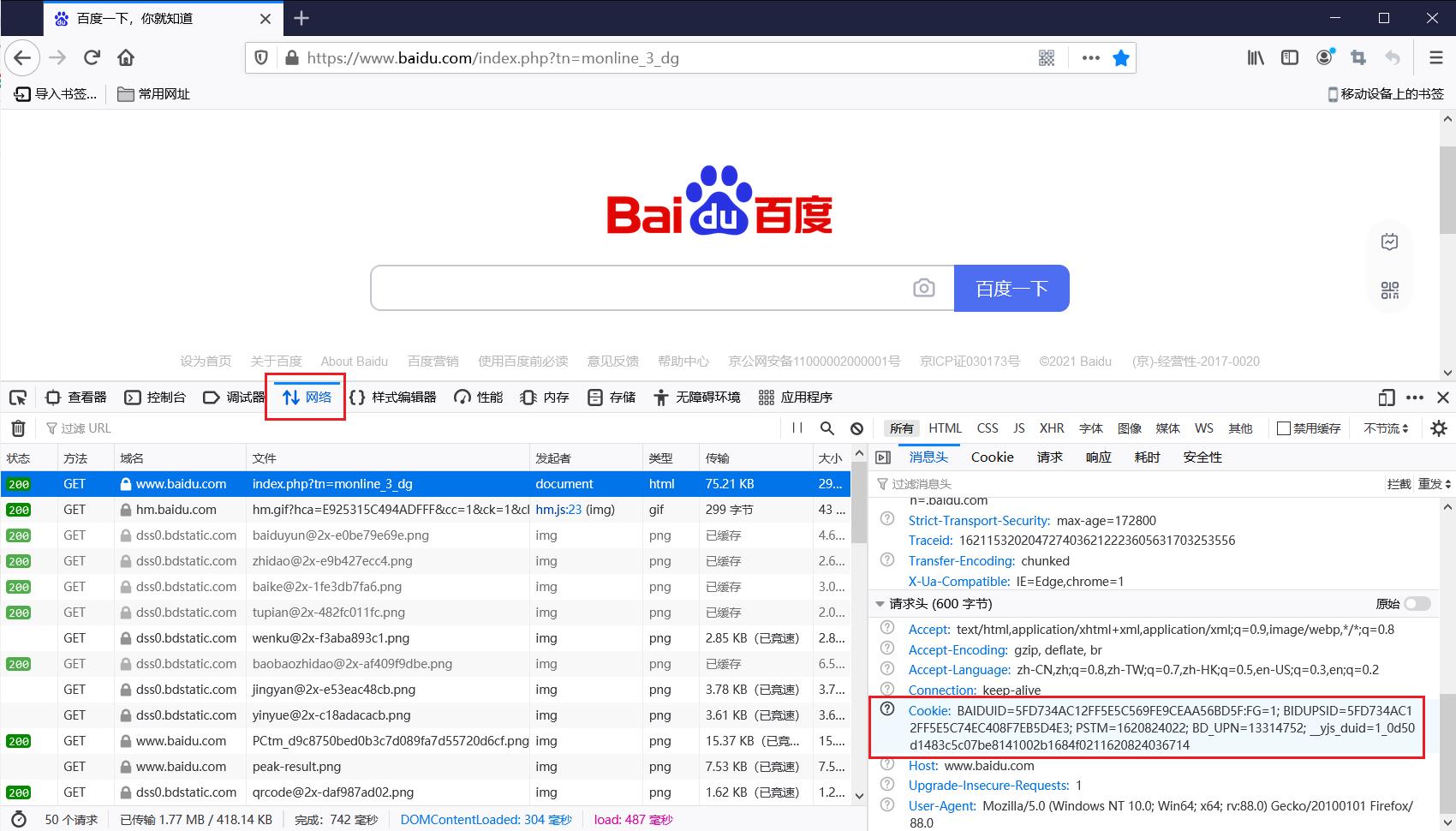Viewport: 1456px width, 831px height.
Task: Select the peak-result.png request row
Action: click(426, 767)
